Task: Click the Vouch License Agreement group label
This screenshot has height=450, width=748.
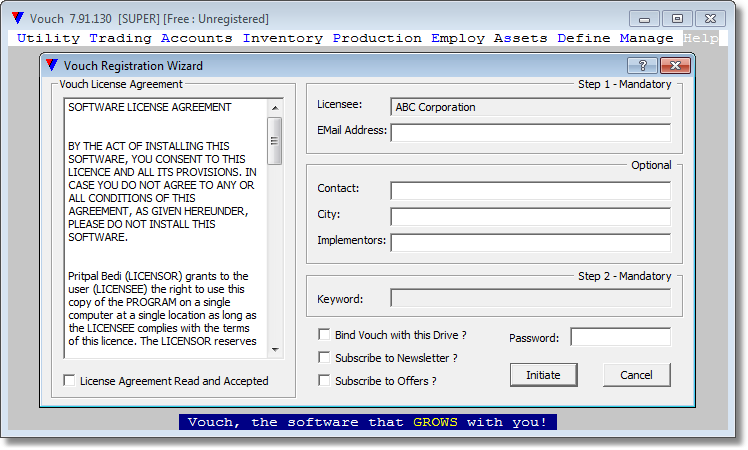Action: 121,84
